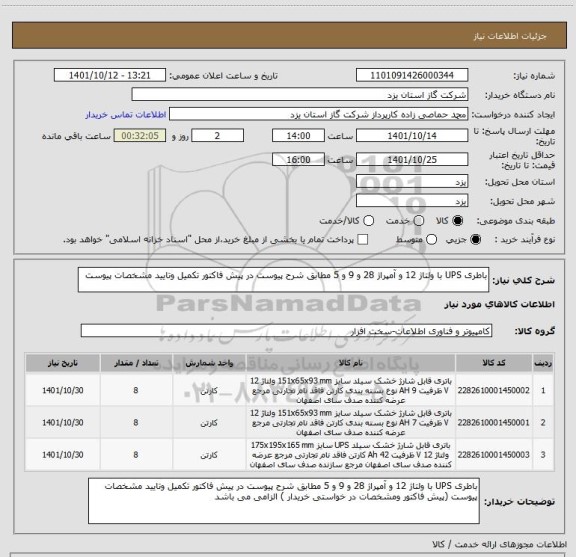Viewport: 576px width, 557px height.
Task: Click the response deadline date 1401/10/14
Action: (x=412, y=136)
